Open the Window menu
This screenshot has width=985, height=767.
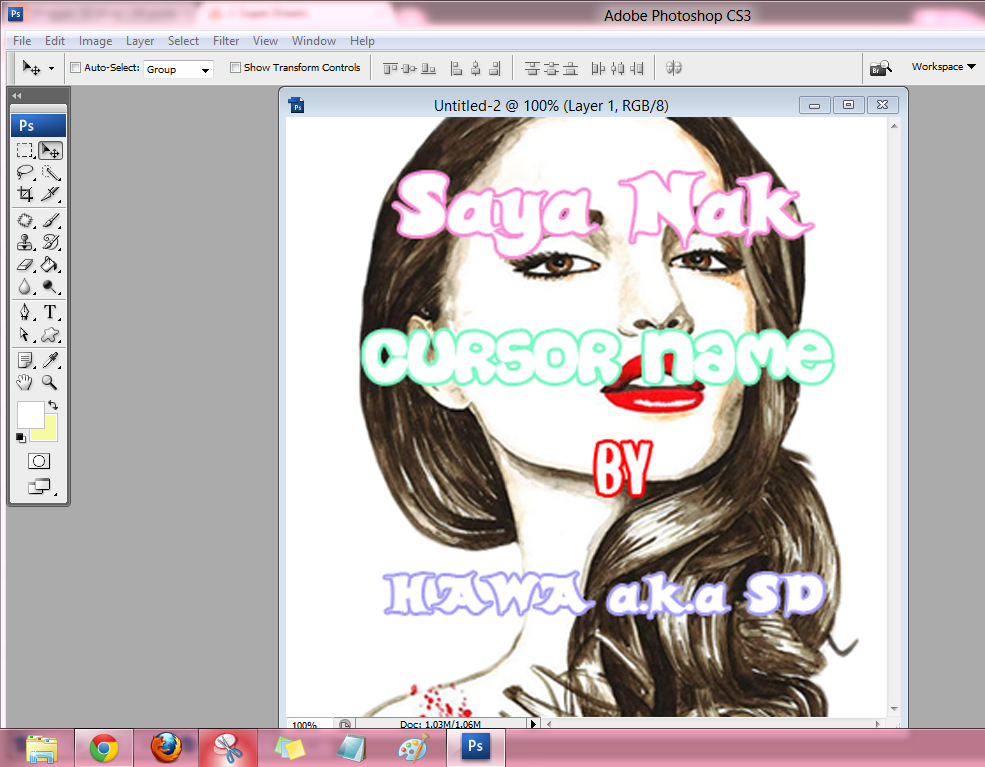314,41
